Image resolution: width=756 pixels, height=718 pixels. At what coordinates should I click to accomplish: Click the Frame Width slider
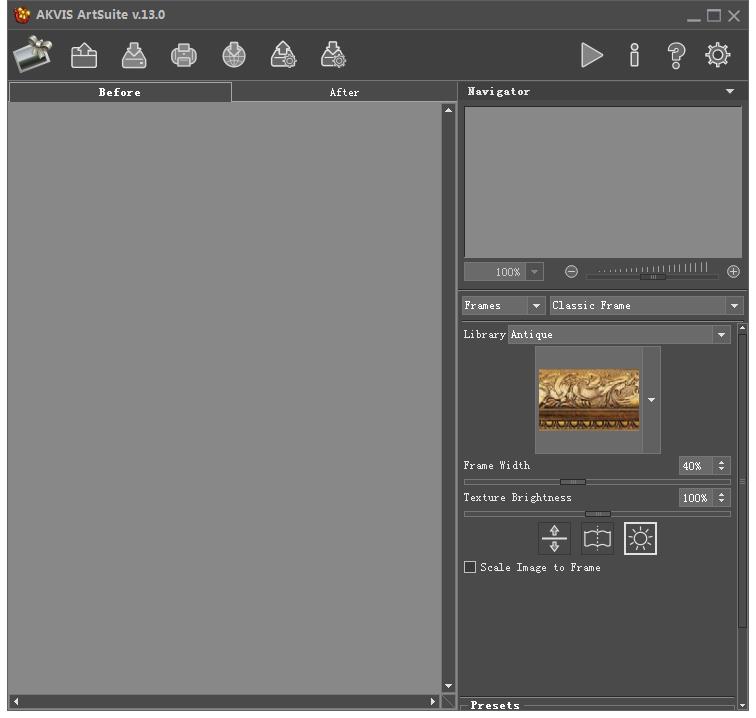coord(597,482)
